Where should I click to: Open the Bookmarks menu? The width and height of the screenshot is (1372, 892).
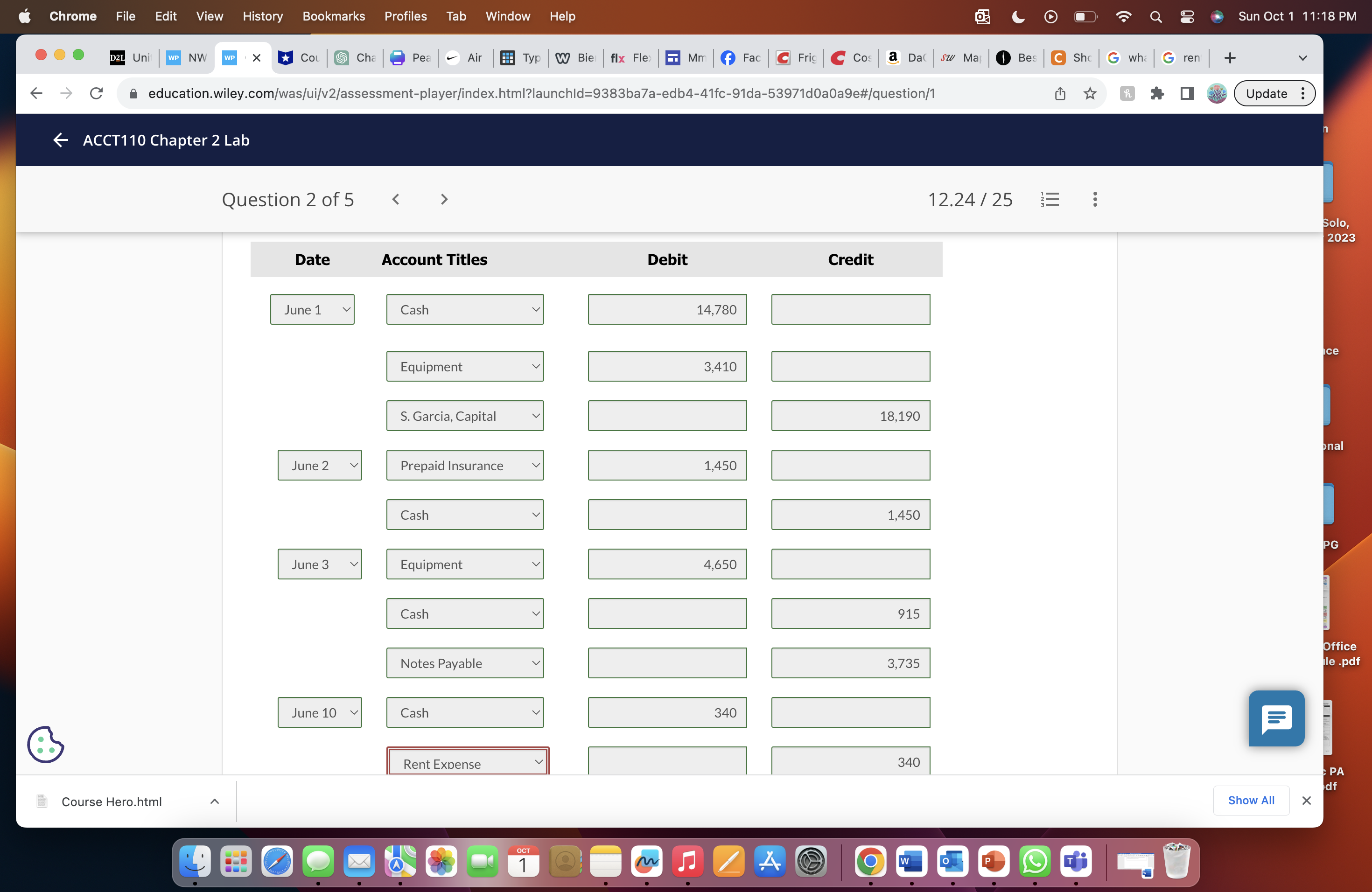point(333,16)
